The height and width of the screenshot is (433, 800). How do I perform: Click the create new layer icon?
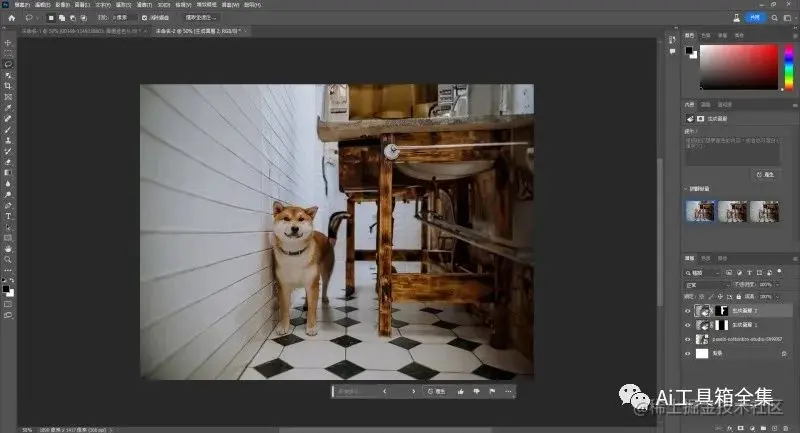774,428
